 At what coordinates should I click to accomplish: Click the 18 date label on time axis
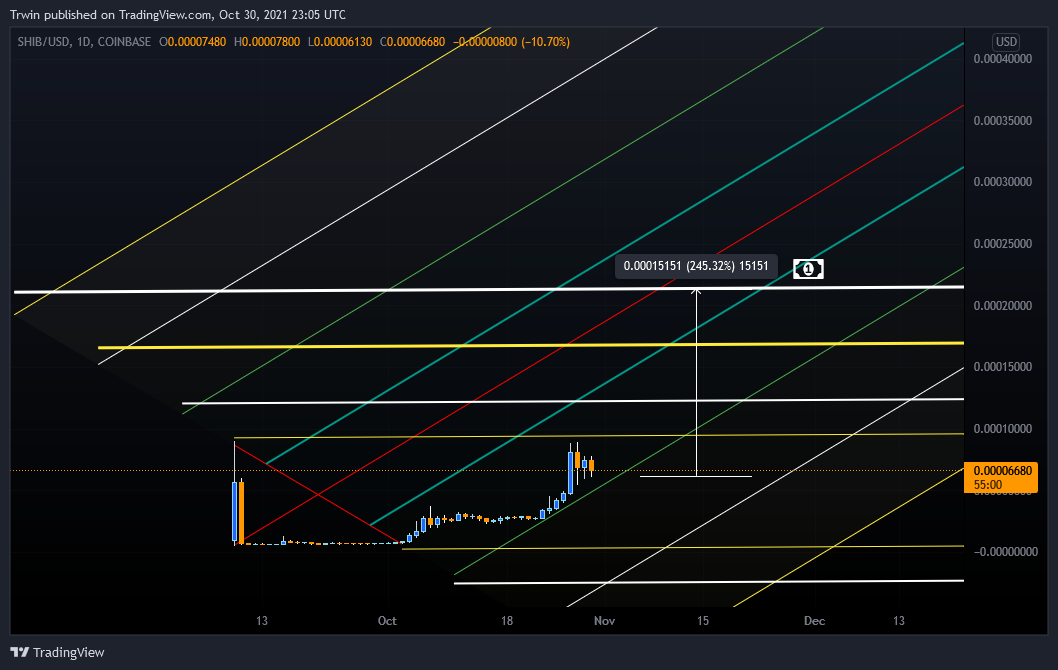(x=507, y=621)
